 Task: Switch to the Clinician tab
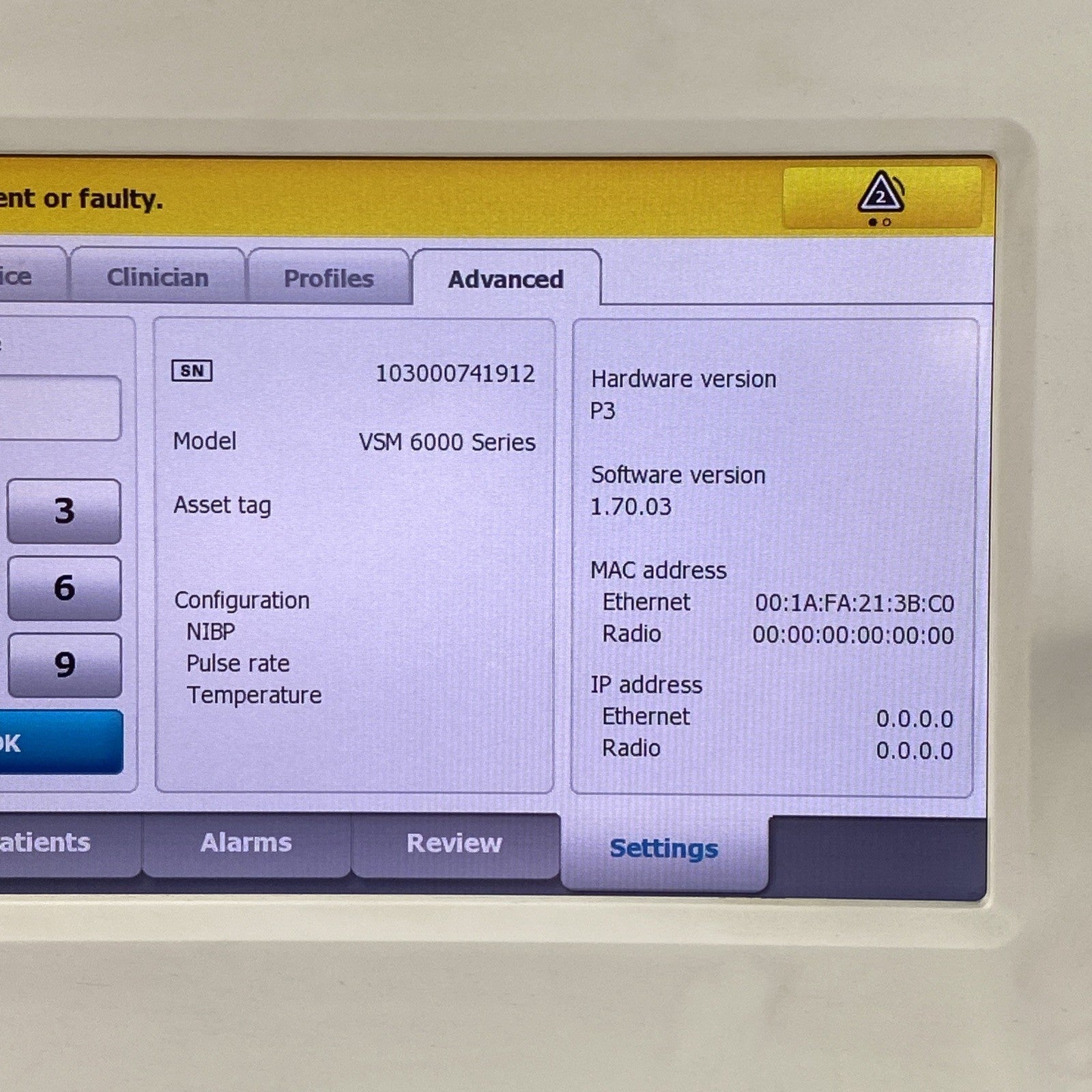pos(157,276)
